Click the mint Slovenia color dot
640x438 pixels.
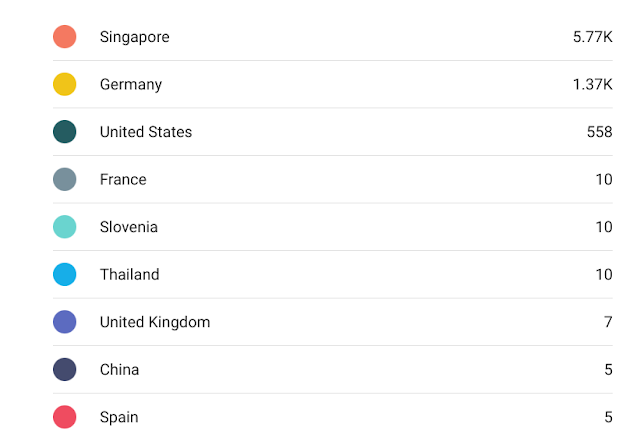pyautogui.click(x=64, y=227)
